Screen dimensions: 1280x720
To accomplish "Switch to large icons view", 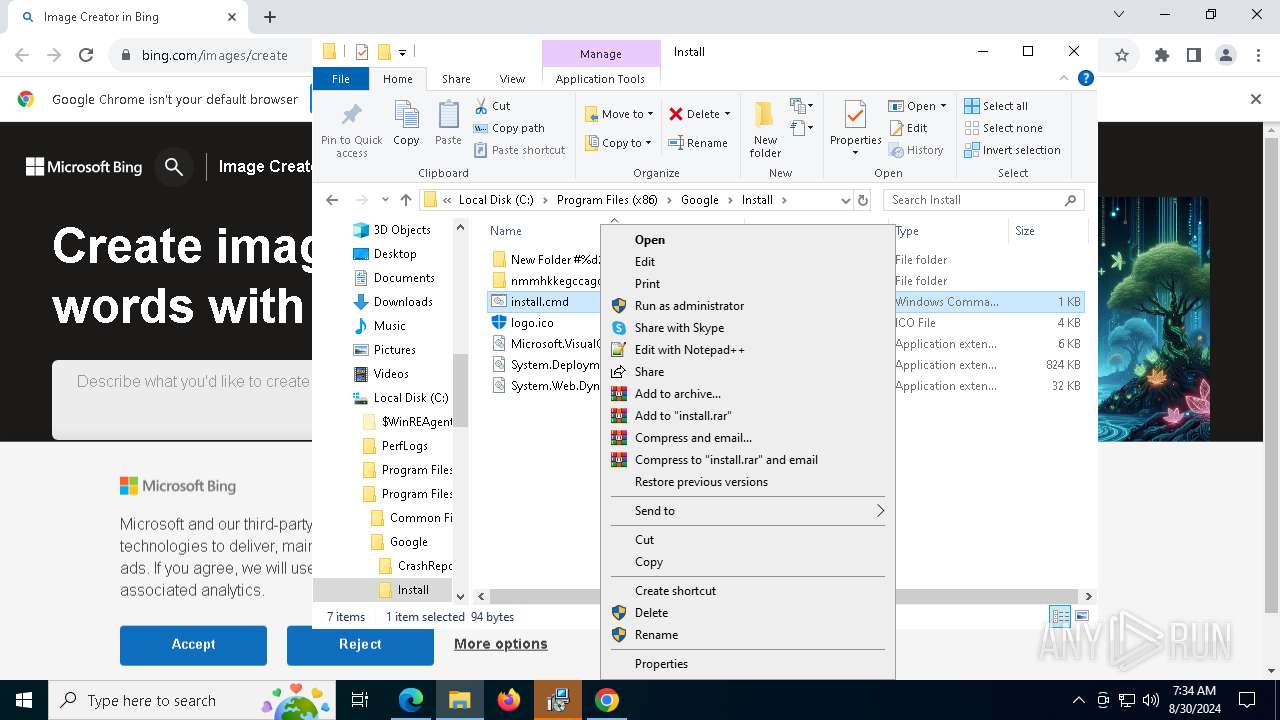I will (1082, 616).
